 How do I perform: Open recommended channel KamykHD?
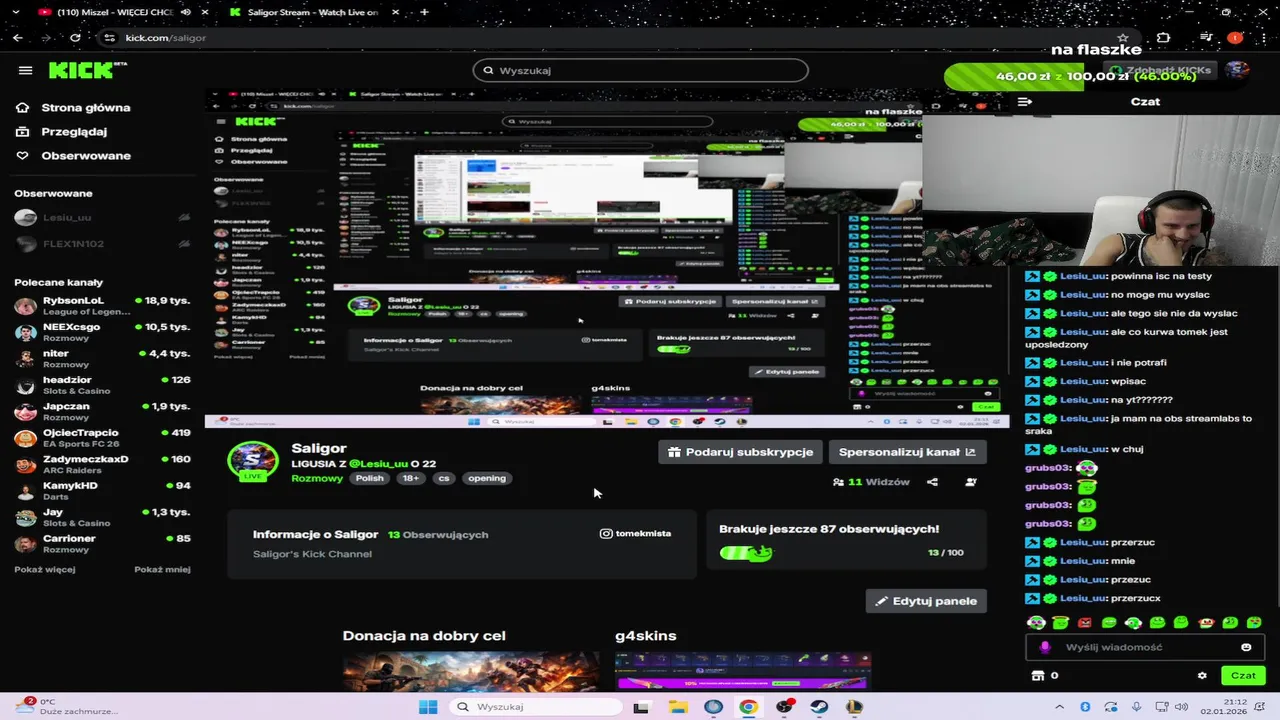click(x=102, y=490)
